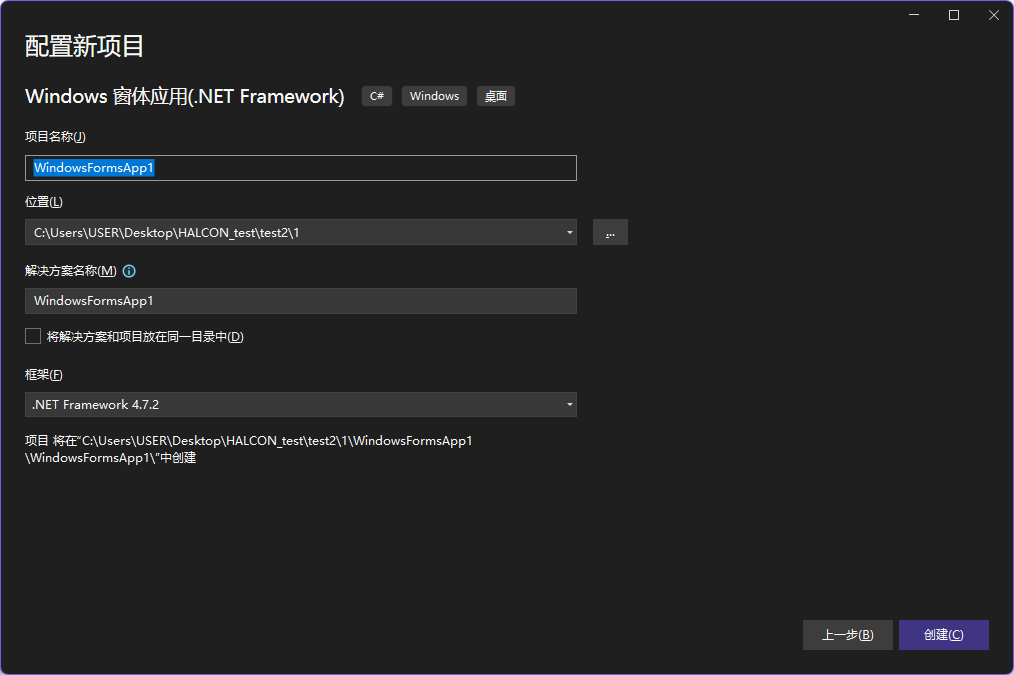1014x675 pixels.
Task: Click the 框架(F) label
Action: pos(44,375)
